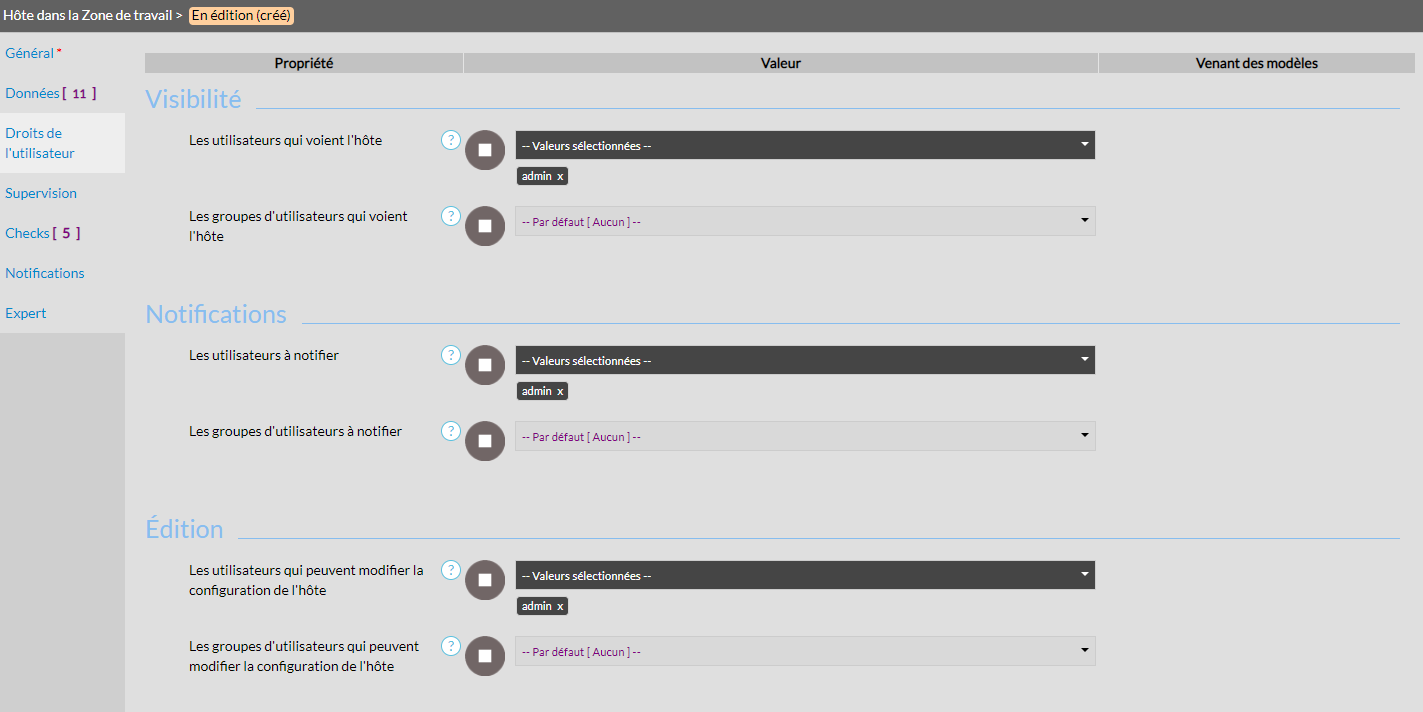Image resolution: width=1423 pixels, height=712 pixels.
Task: Show help for users to notify
Action: (x=451, y=355)
